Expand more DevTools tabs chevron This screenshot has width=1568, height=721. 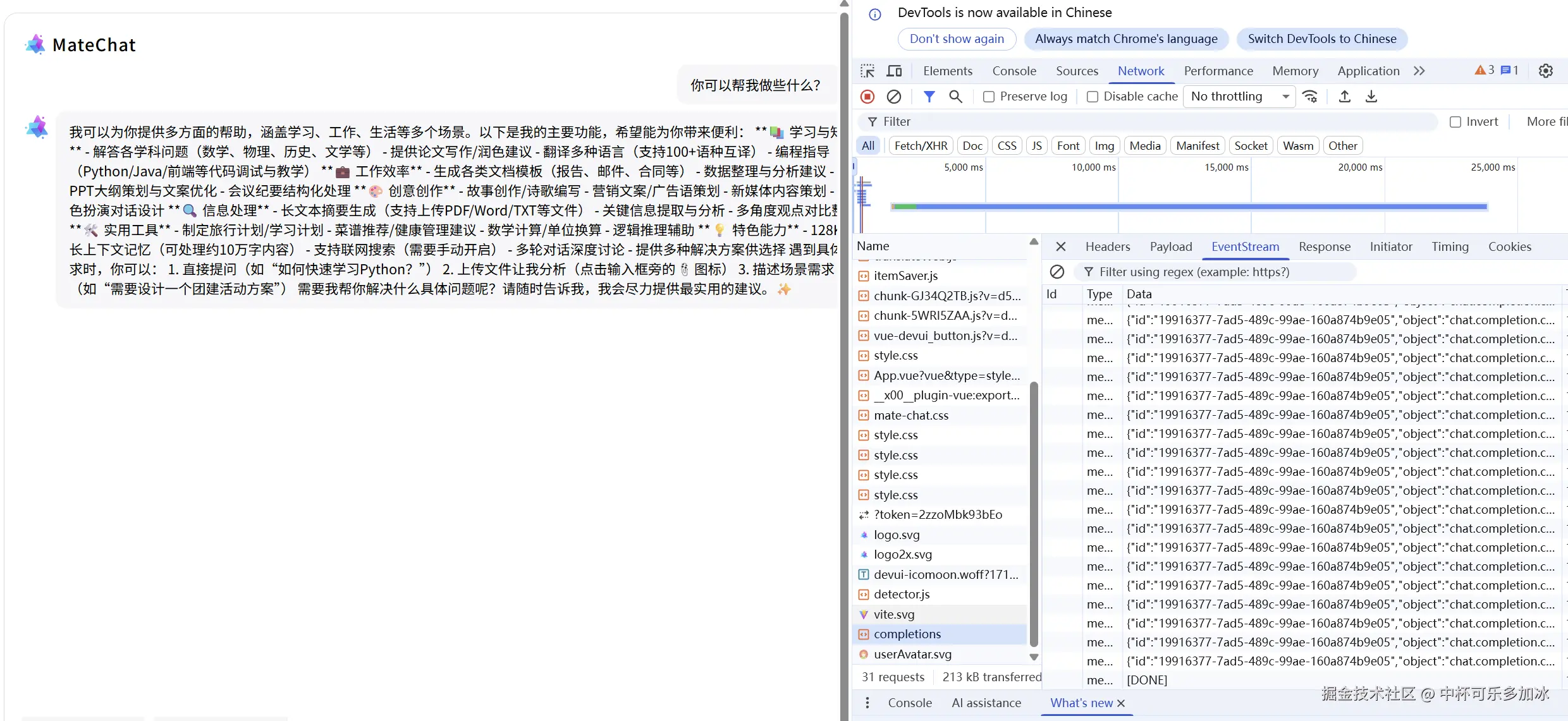pos(1419,71)
